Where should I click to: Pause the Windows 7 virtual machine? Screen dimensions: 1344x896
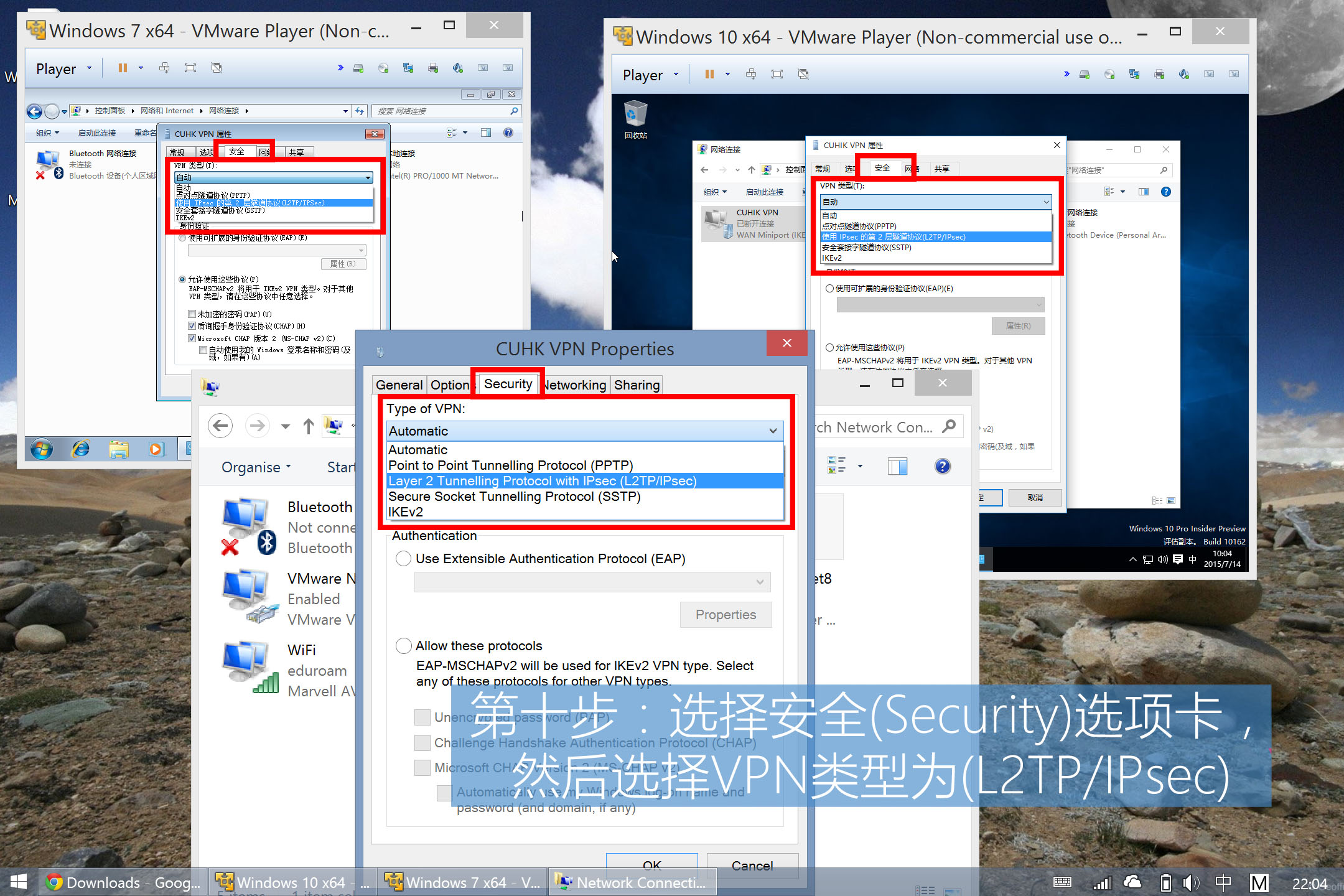(123, 68)
